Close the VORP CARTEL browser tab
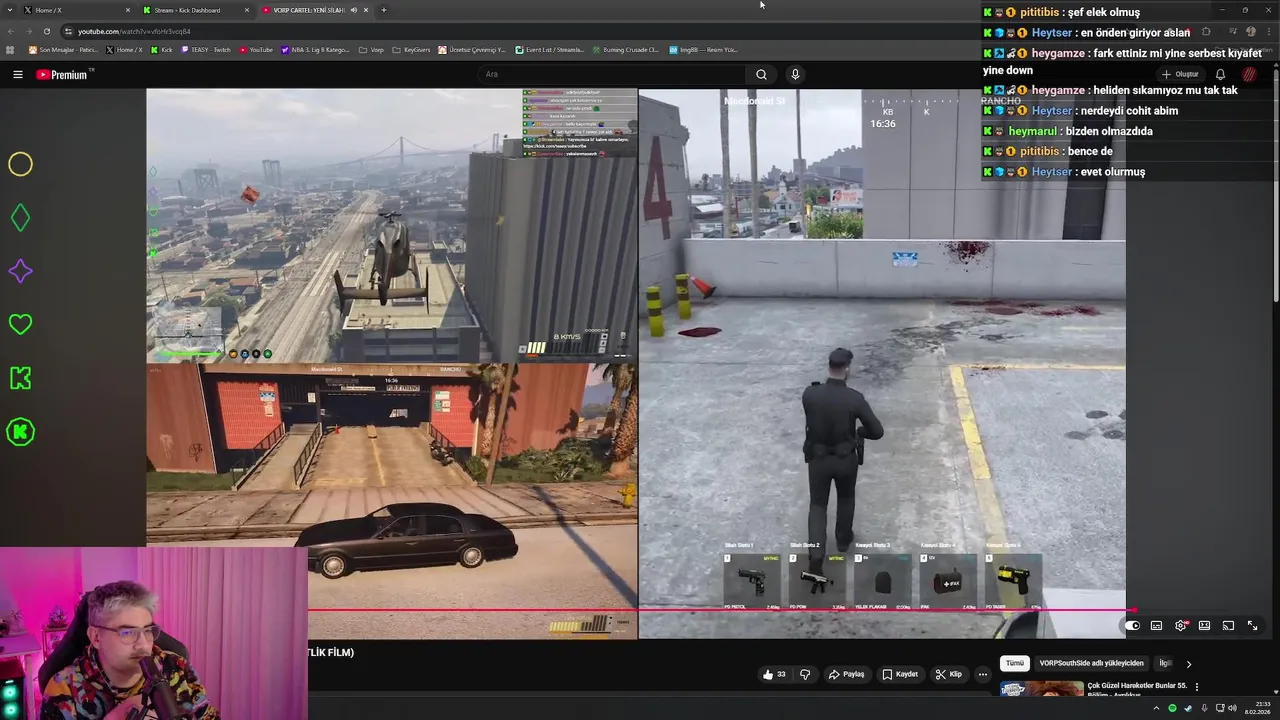The image size is (1280, 720). click(366, 10)
